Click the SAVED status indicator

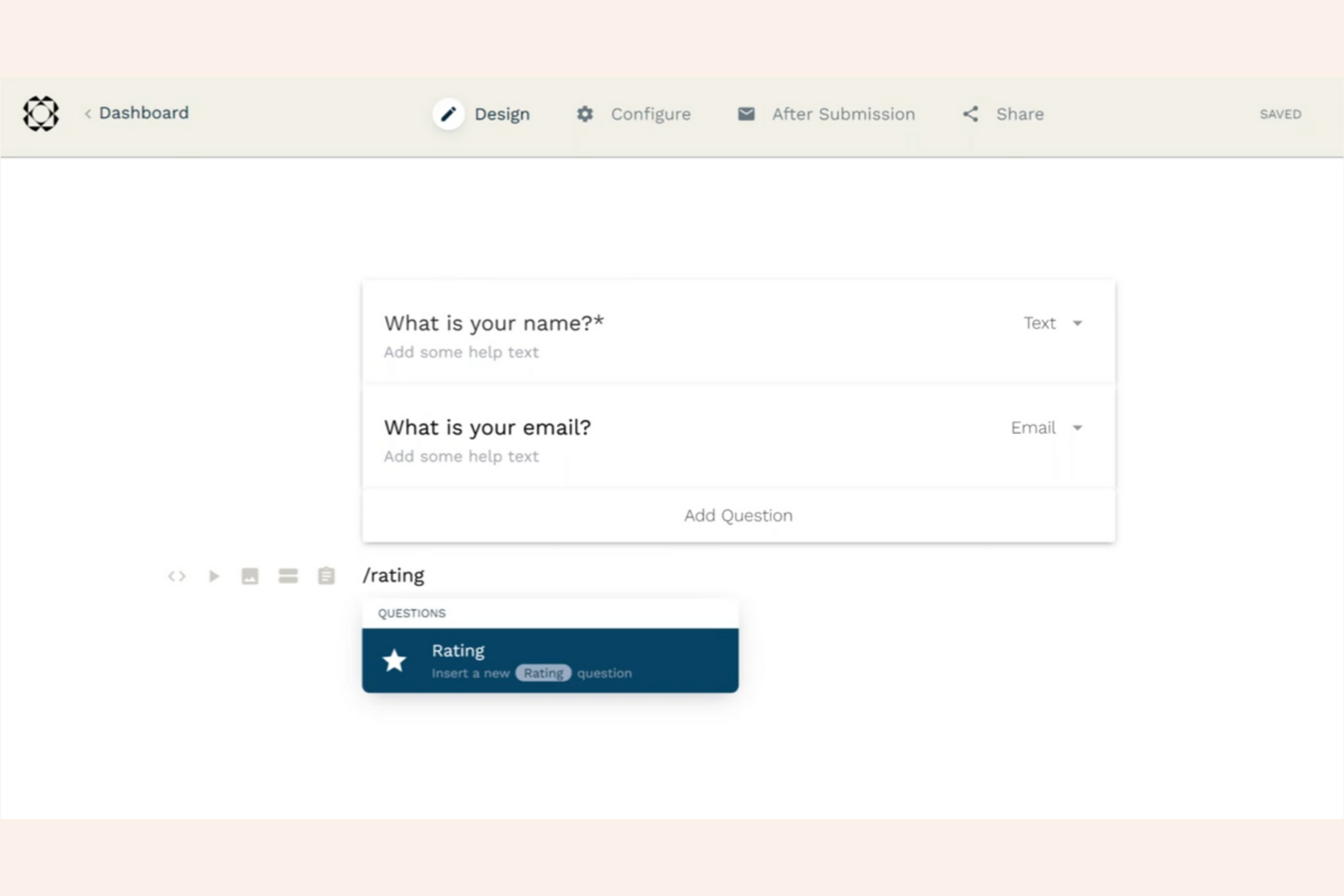(x=1280, y=113)
